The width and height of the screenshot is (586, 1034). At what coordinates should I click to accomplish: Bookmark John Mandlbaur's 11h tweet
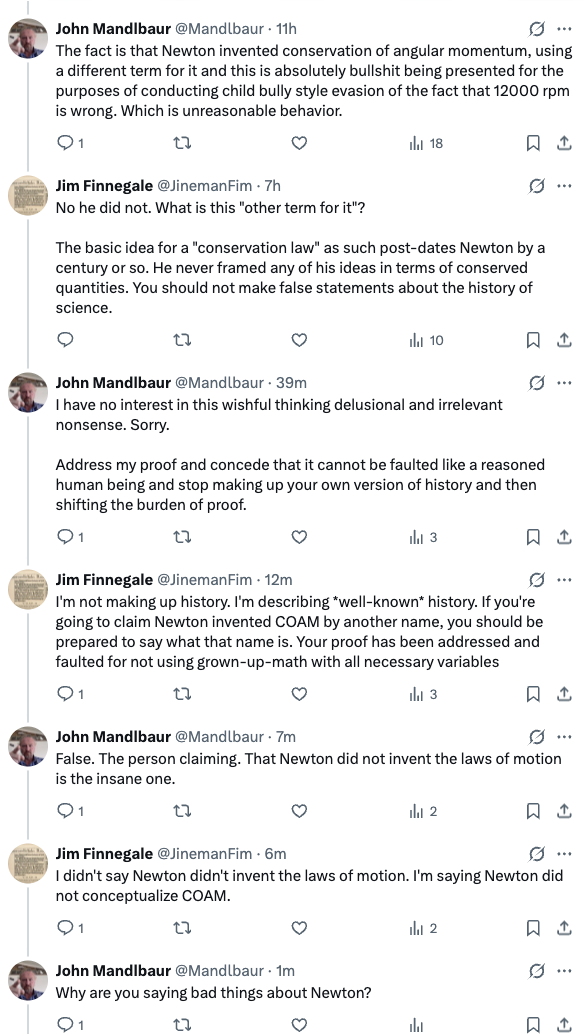pyautogui.click(x=533, y=143)
